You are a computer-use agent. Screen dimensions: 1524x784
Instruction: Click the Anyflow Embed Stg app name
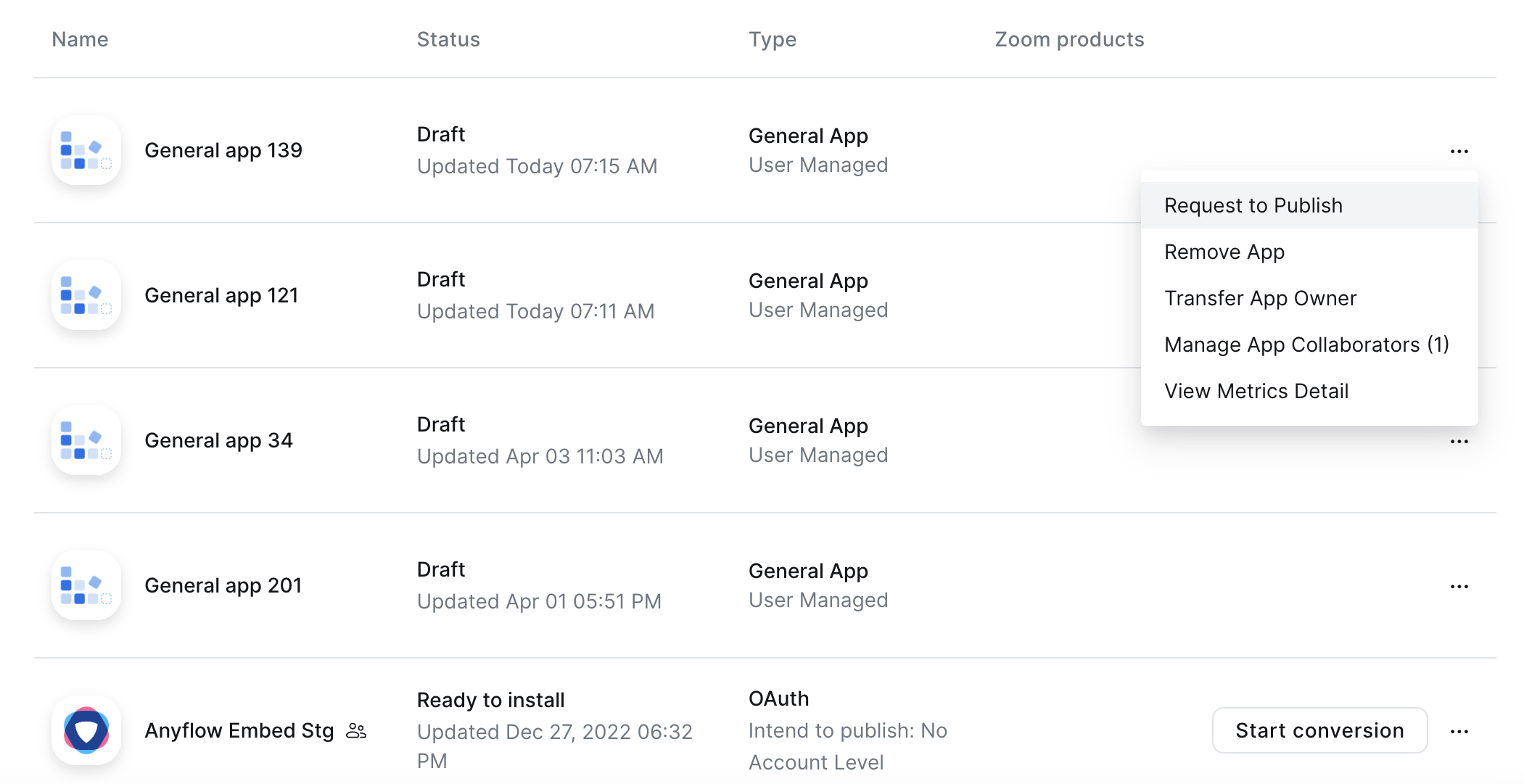tap(239, 730)
